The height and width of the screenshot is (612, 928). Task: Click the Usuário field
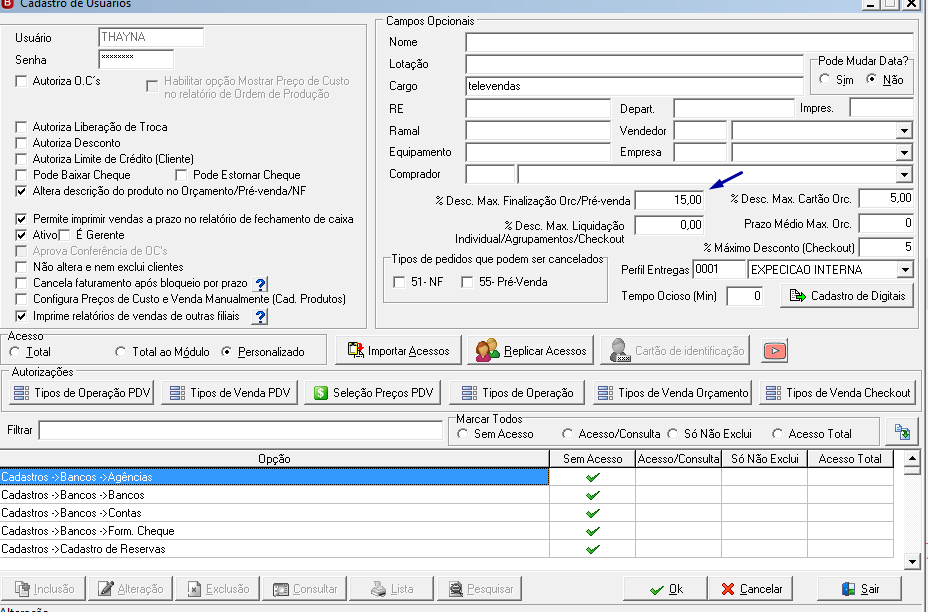(x=151, y=37)
